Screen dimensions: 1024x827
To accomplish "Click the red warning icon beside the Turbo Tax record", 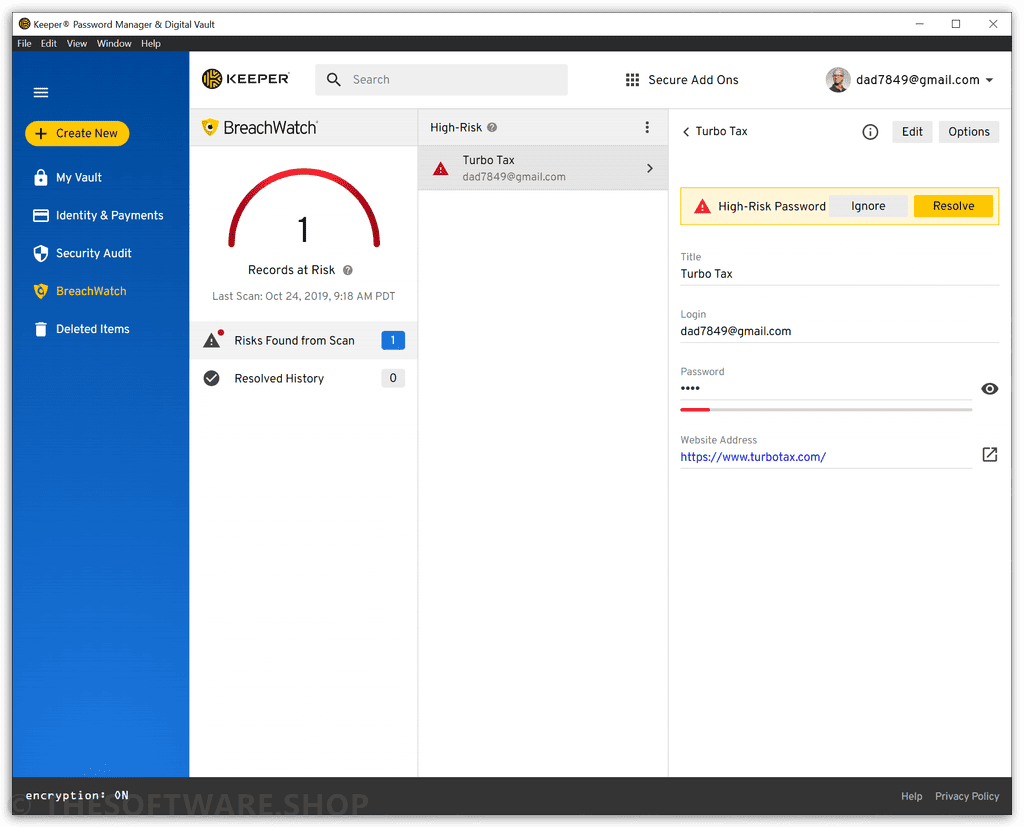I will coord(441,169).
